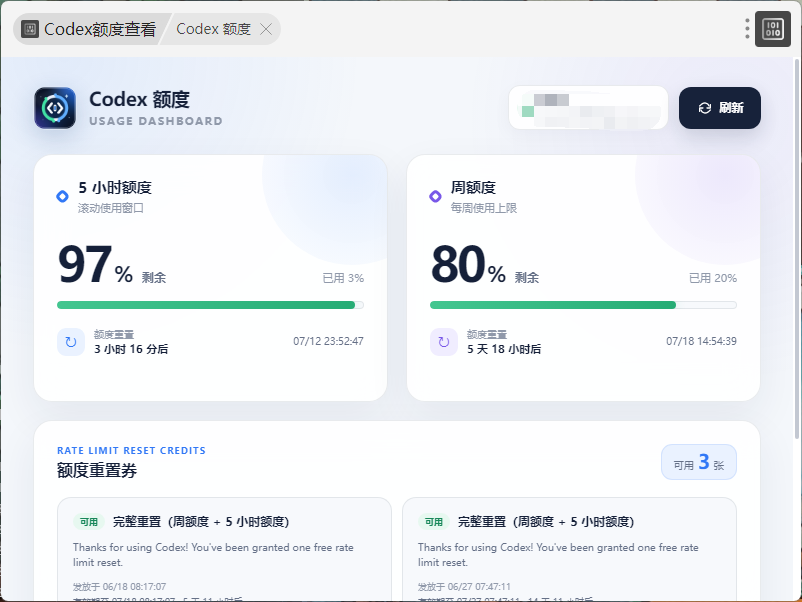
Task: Click the Codex 额度 app logo icon
Action: click(x=55, y=107)
